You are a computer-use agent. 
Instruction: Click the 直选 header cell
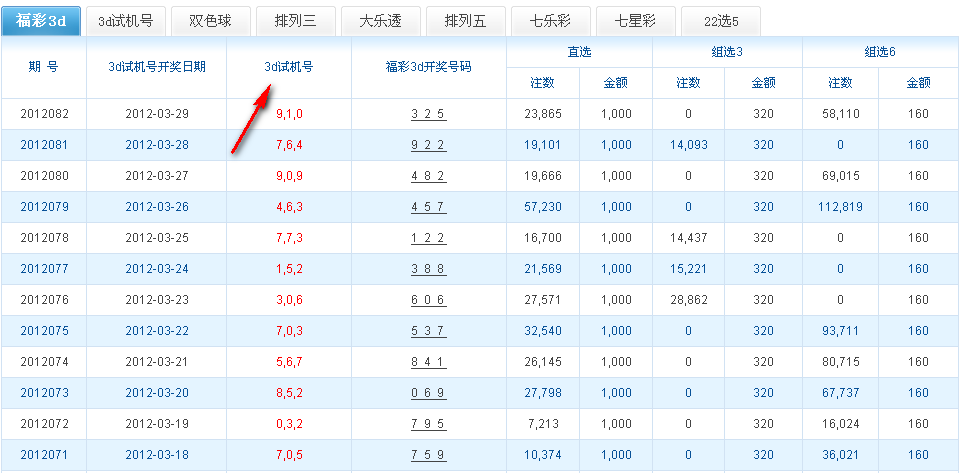[x=579, y=52]
